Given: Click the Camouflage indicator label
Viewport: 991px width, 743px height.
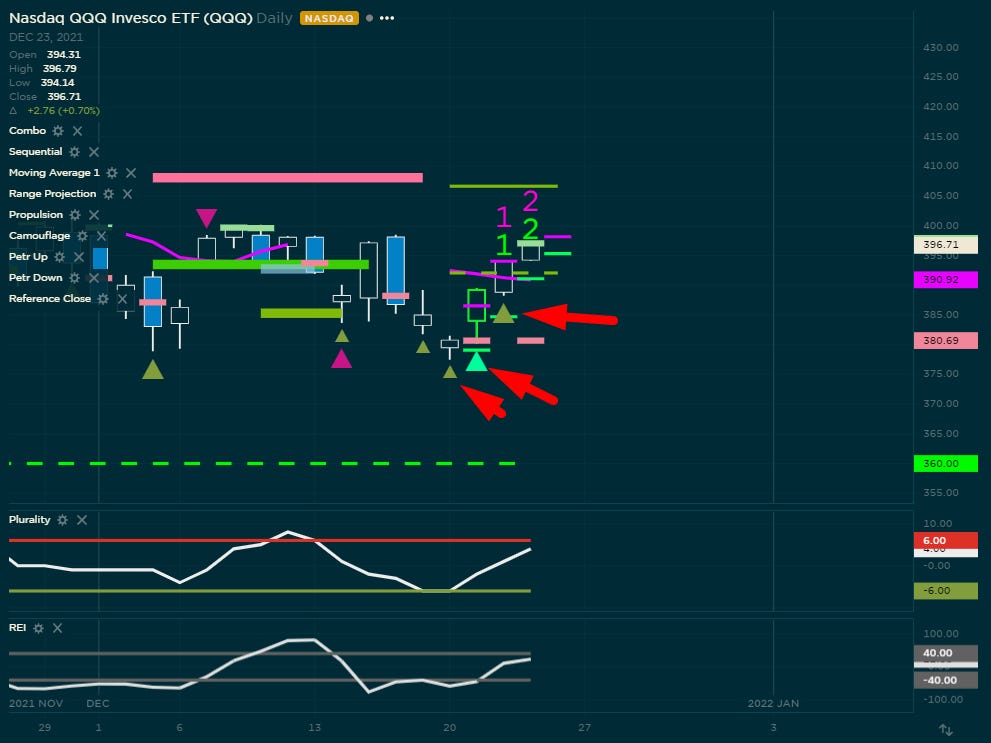Looking at the screenshot, I should 39,236.
